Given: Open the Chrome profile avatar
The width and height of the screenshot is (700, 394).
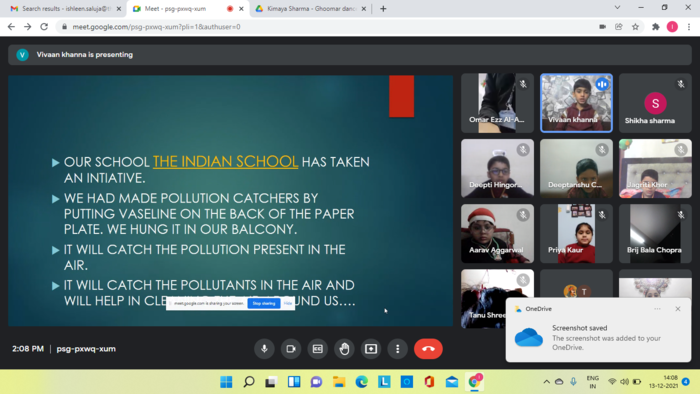Looking at the screenshot, I should pyautogui.click(x=672, y=27).
